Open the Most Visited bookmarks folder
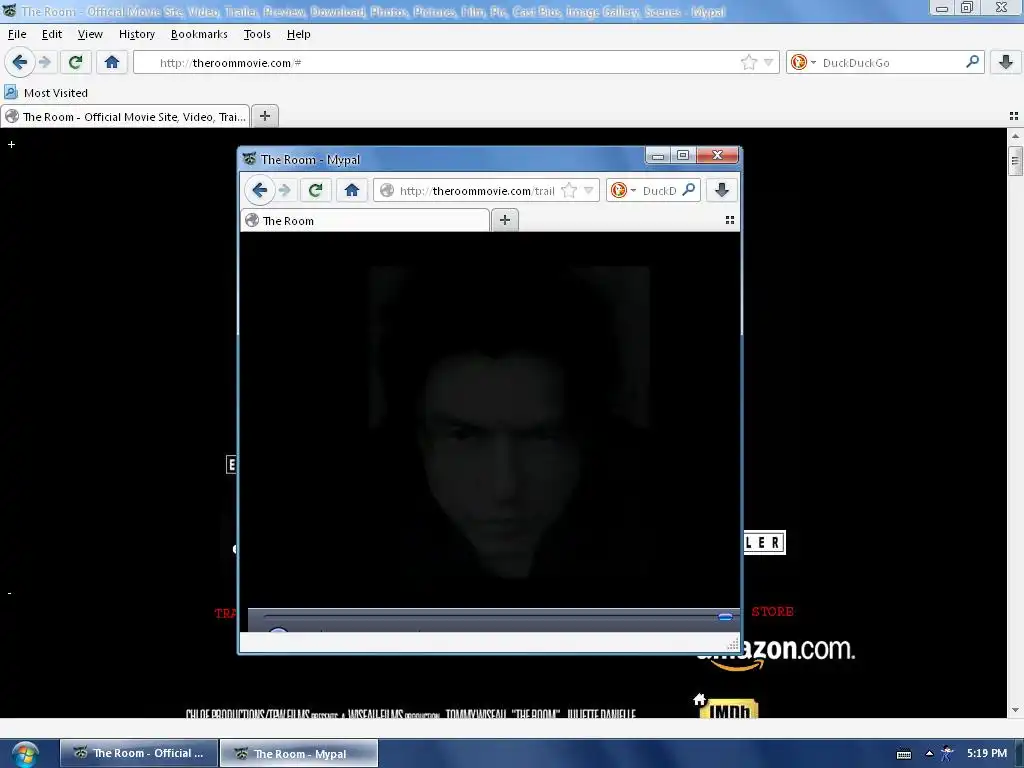The image size is (1024, 768). pos(46,93)
